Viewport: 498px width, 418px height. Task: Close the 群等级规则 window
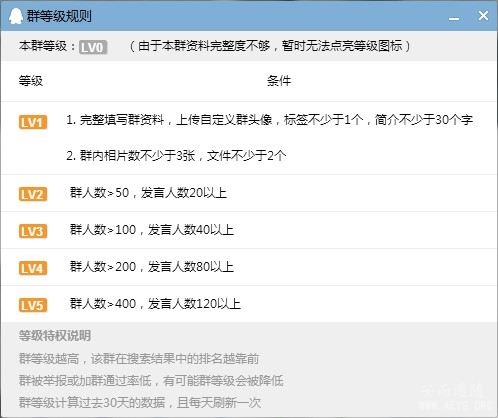coord(483,15)
